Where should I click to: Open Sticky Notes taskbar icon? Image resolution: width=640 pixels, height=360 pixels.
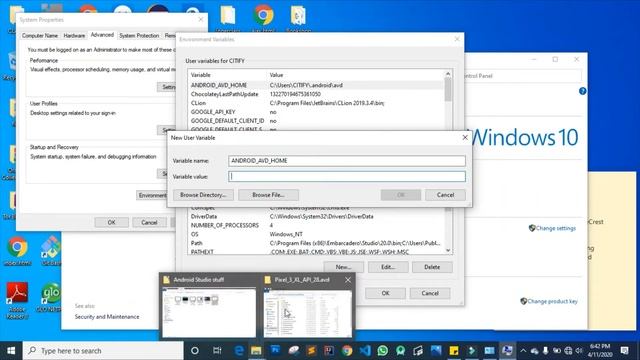[x=453, y=351]
